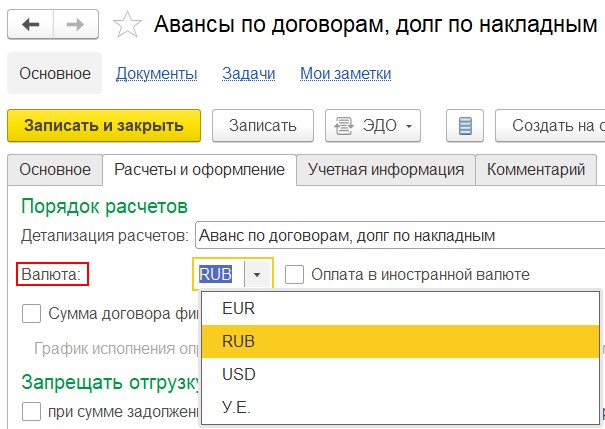This screenshot has height=429, width=605.
Task: Choose EUR from the currency list
Action: coord(239,308)
